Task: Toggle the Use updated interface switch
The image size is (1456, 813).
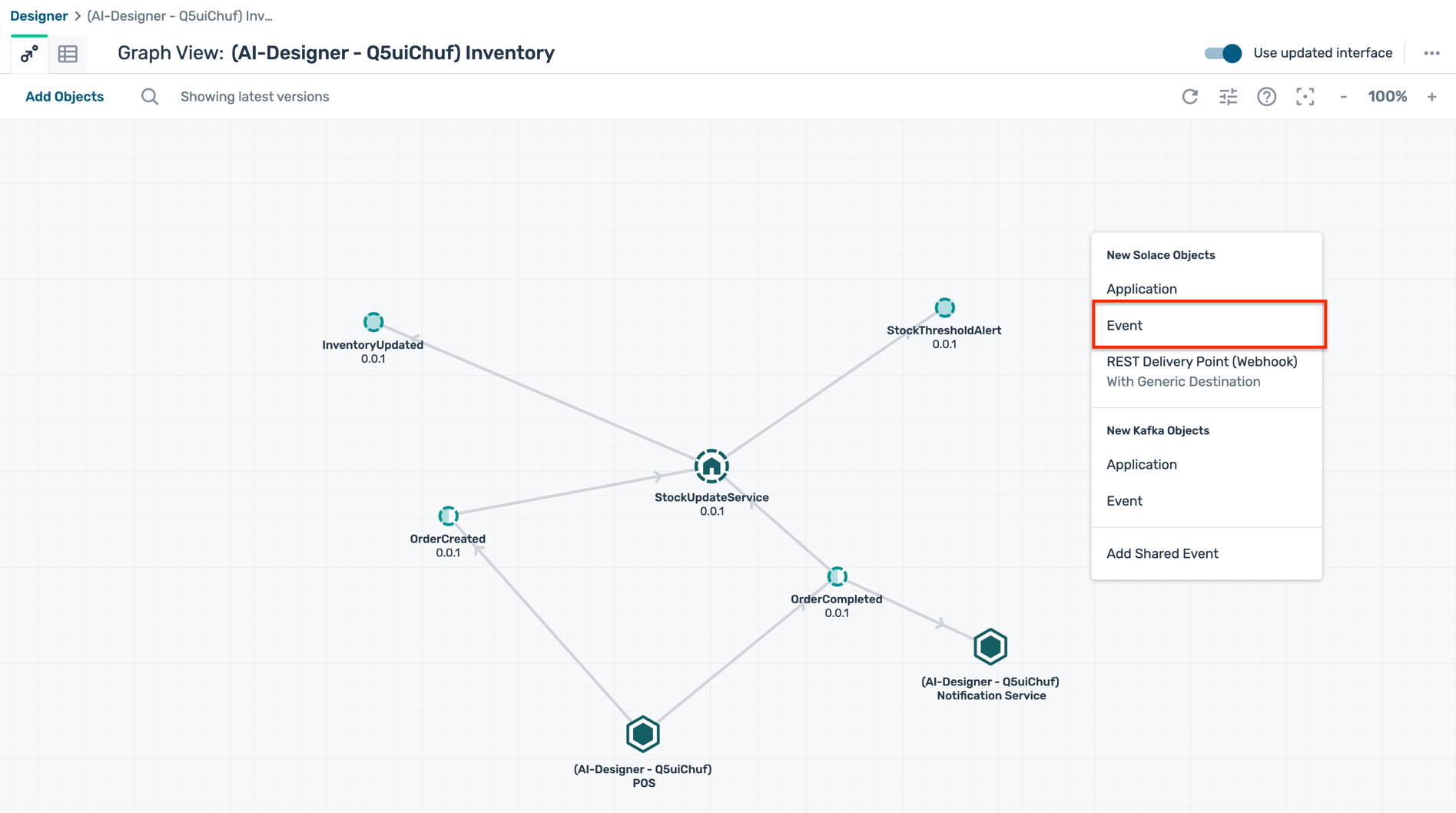Action: click(x=1222, y=53)
